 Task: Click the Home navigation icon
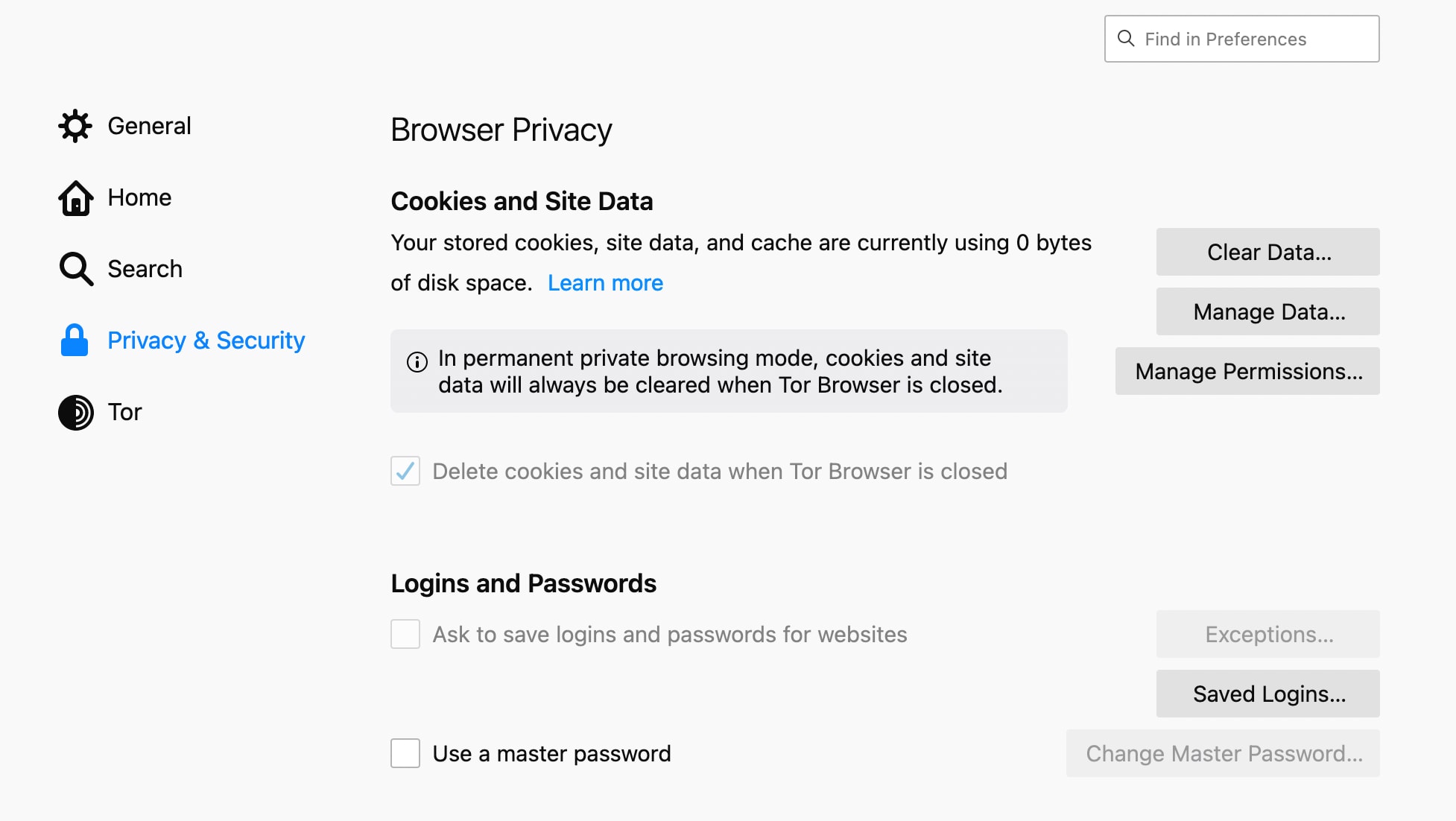[x=77, y=197]
